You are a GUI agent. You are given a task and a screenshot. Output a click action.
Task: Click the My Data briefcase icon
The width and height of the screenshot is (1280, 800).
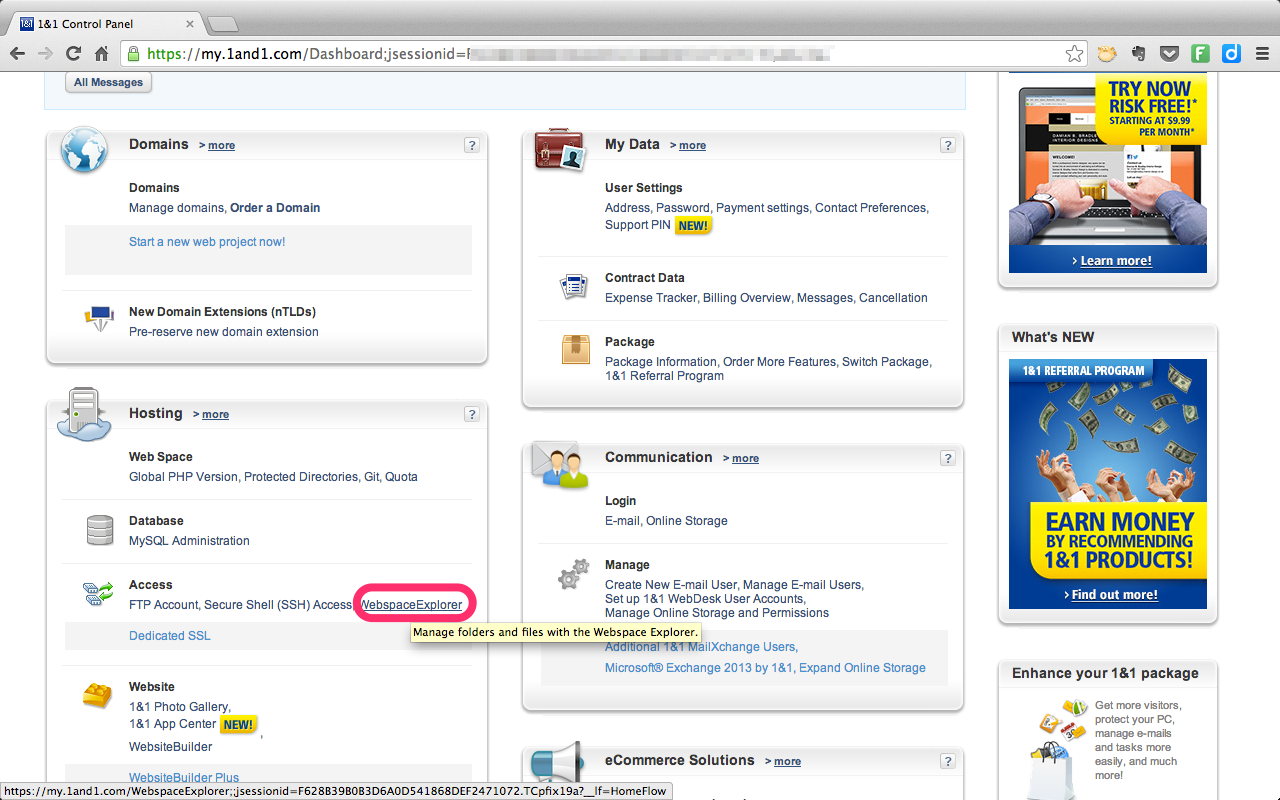(x=559, y=149)
